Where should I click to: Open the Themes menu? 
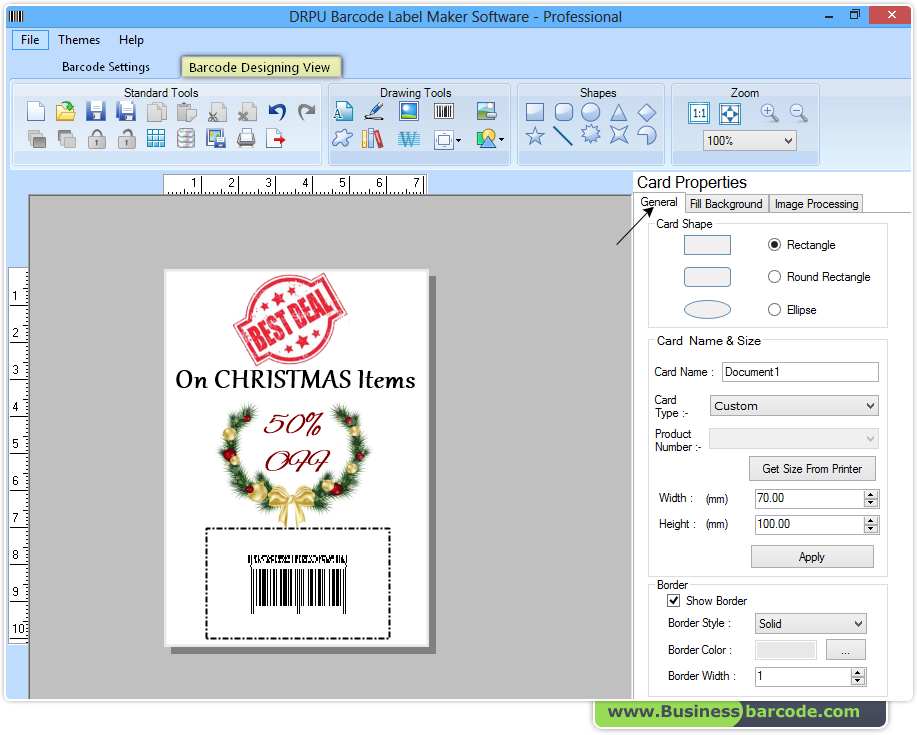[79, 40]
